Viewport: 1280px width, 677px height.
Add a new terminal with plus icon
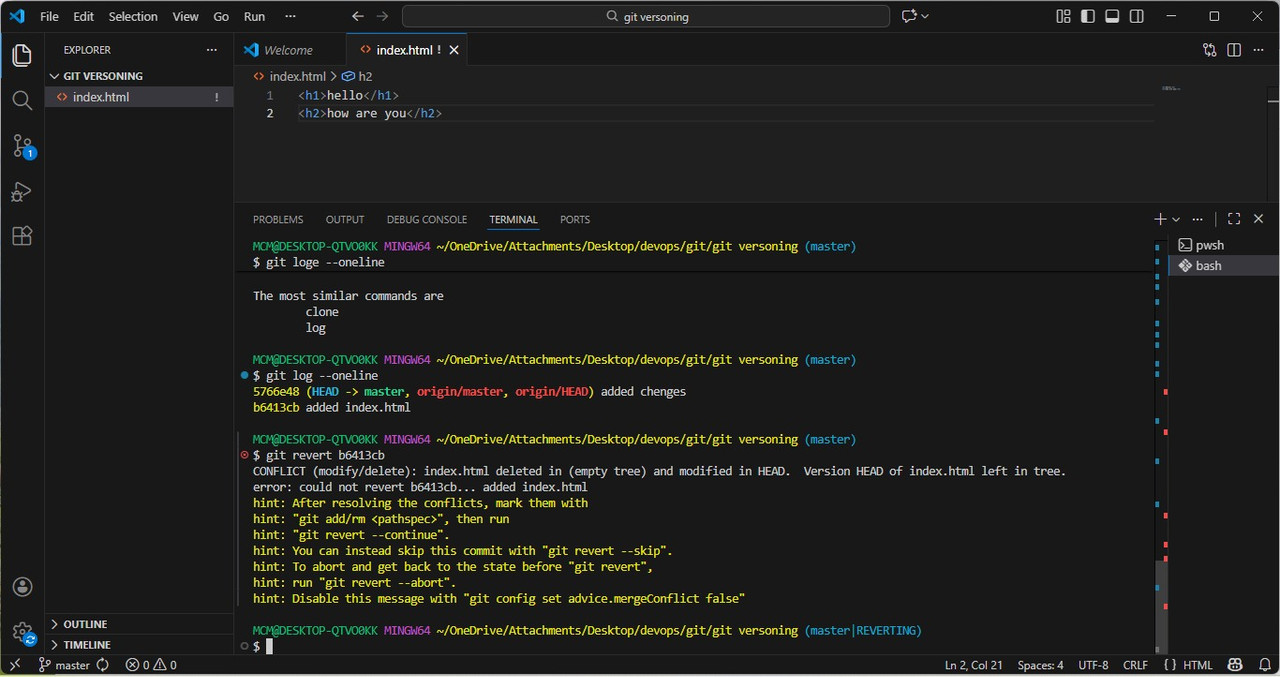point(1160,219)
